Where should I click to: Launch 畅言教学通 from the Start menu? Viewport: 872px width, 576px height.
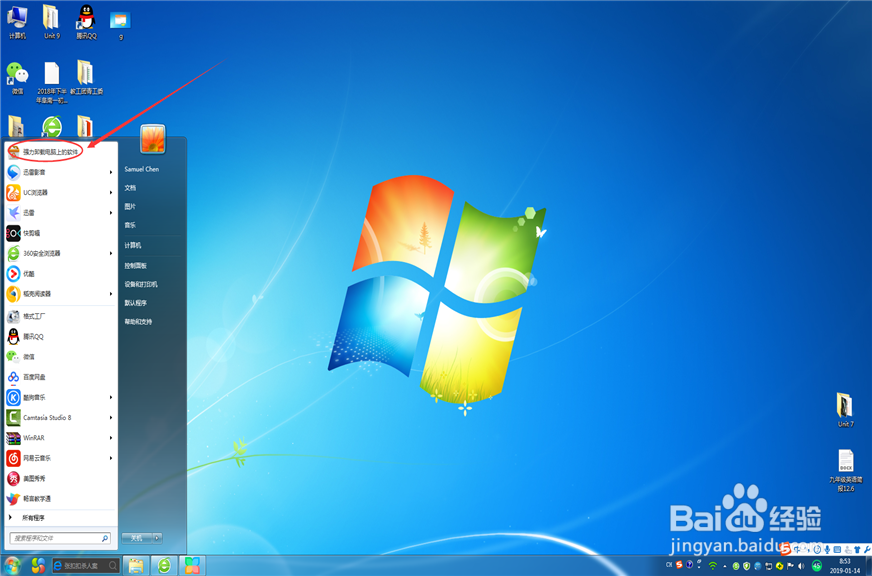(61, 499)
